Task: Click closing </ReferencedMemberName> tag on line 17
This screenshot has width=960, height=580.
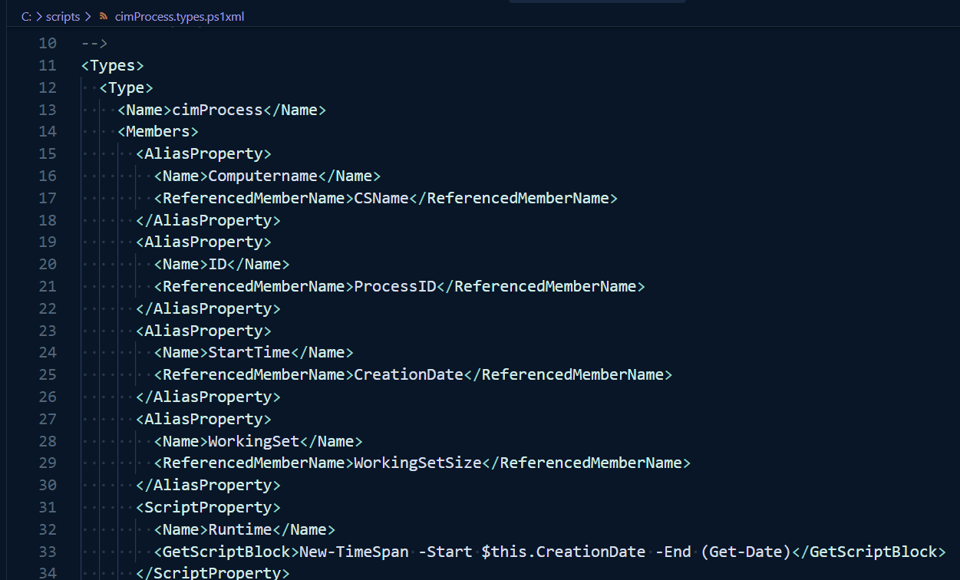Action: pyautogui.click(x=513, y=198)
